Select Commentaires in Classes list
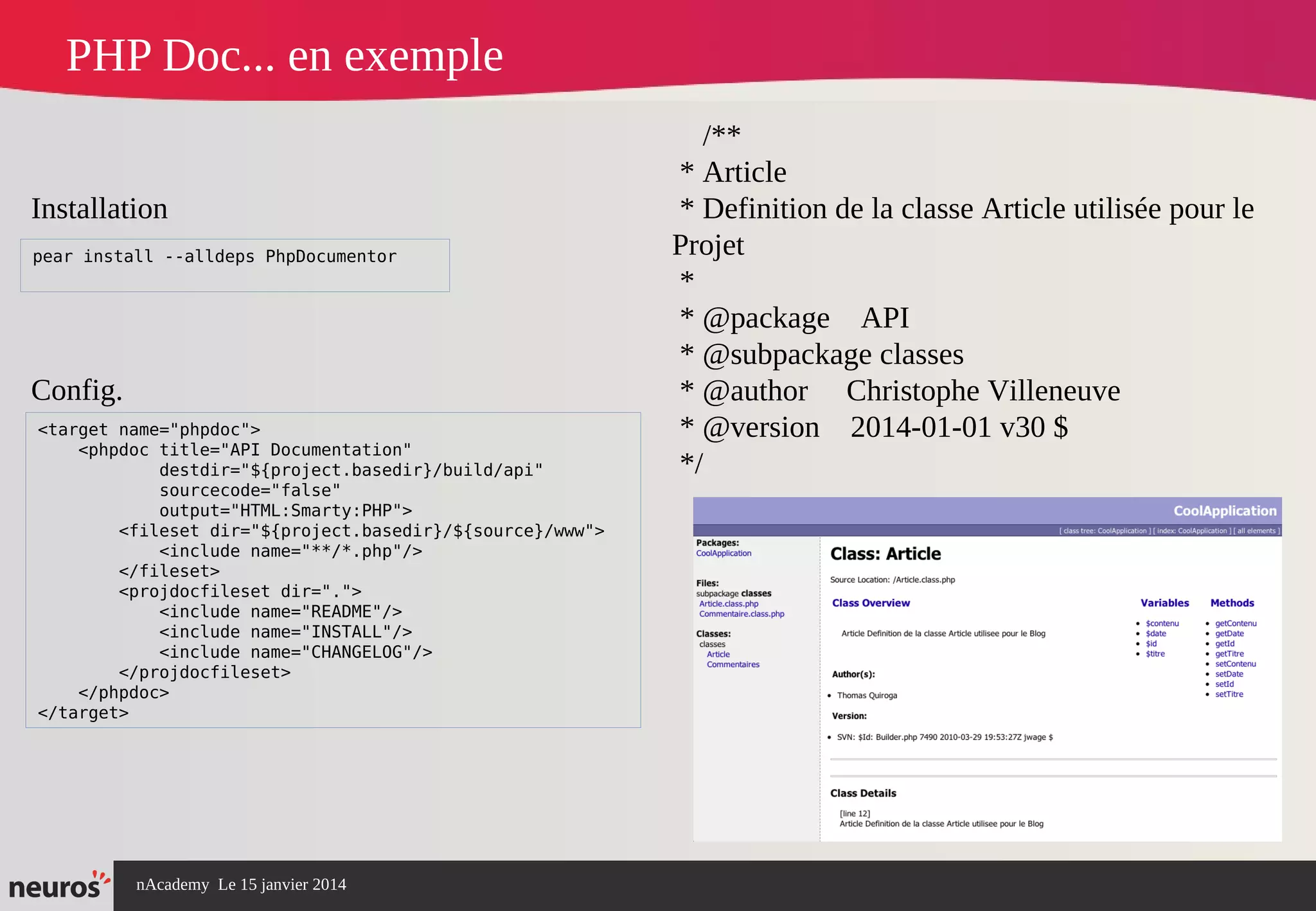This screenshot has width=1316, height=911. tap(733, 665)
